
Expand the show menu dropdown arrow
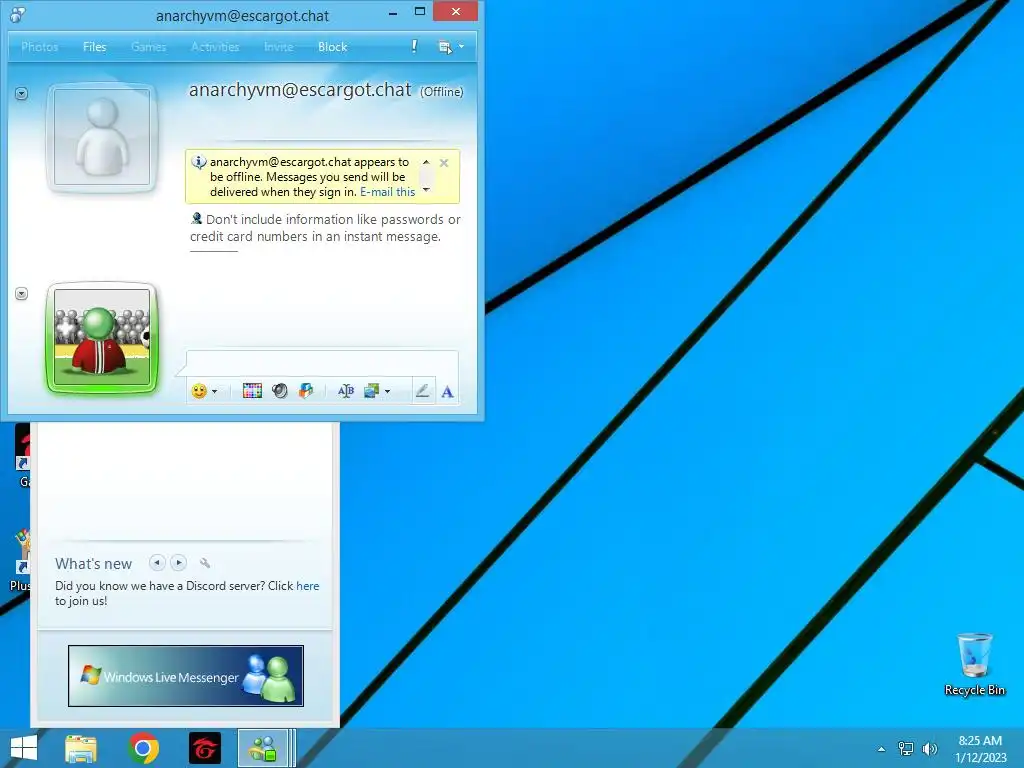click(461, 46)
